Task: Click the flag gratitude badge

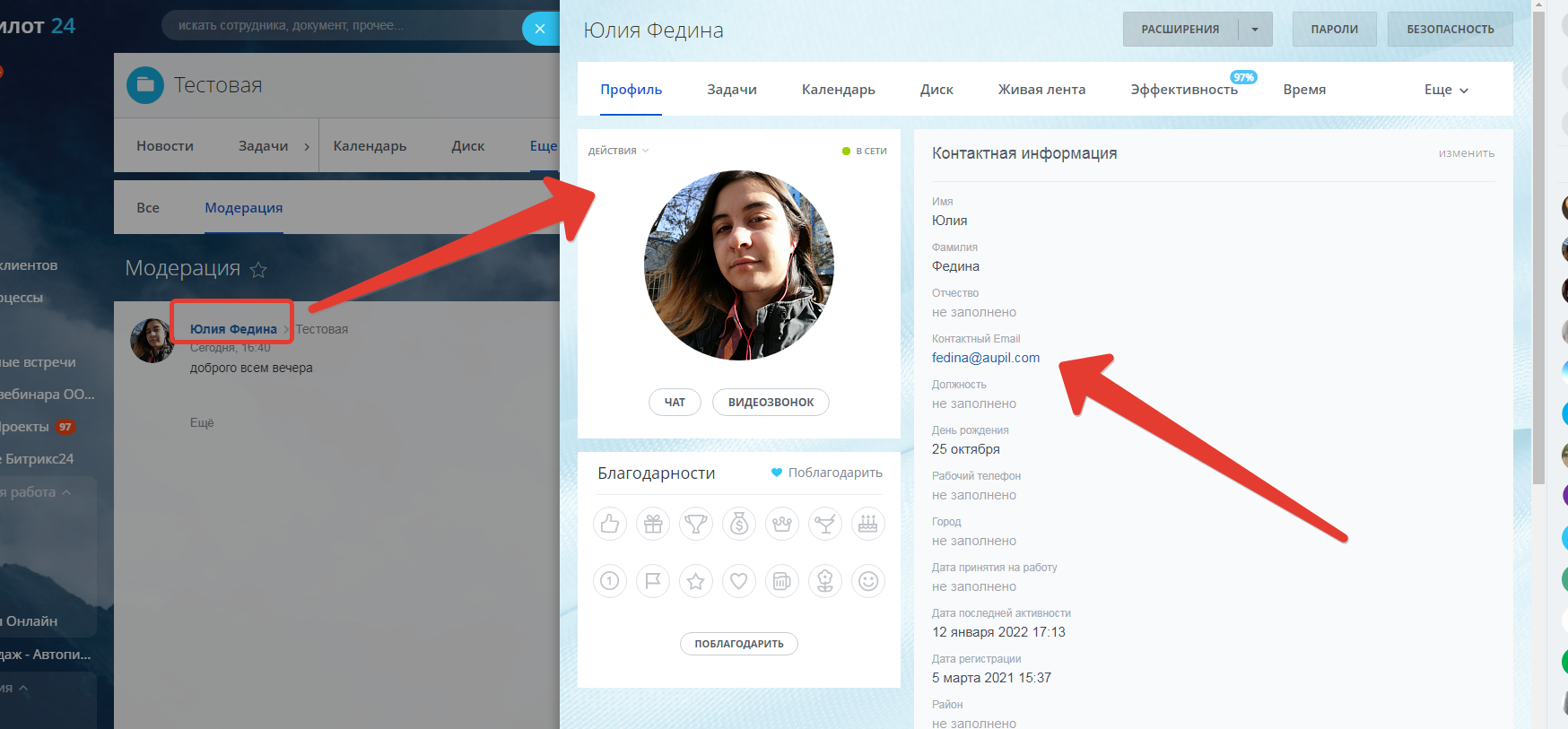Action: 653,581
